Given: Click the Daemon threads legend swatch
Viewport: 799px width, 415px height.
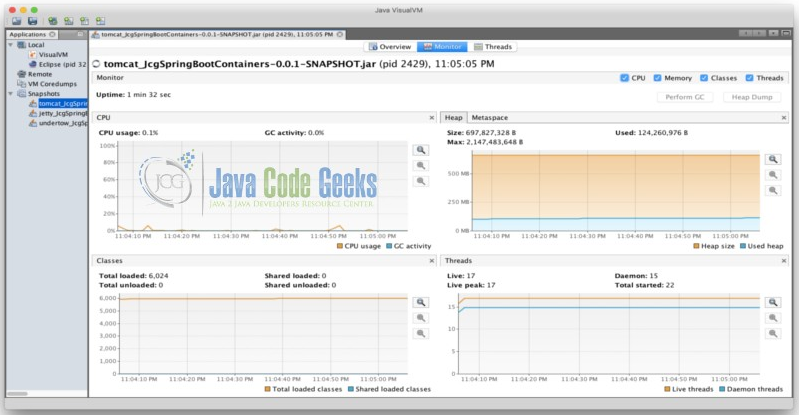Looking at the screenshot, I should coord(722,389).
